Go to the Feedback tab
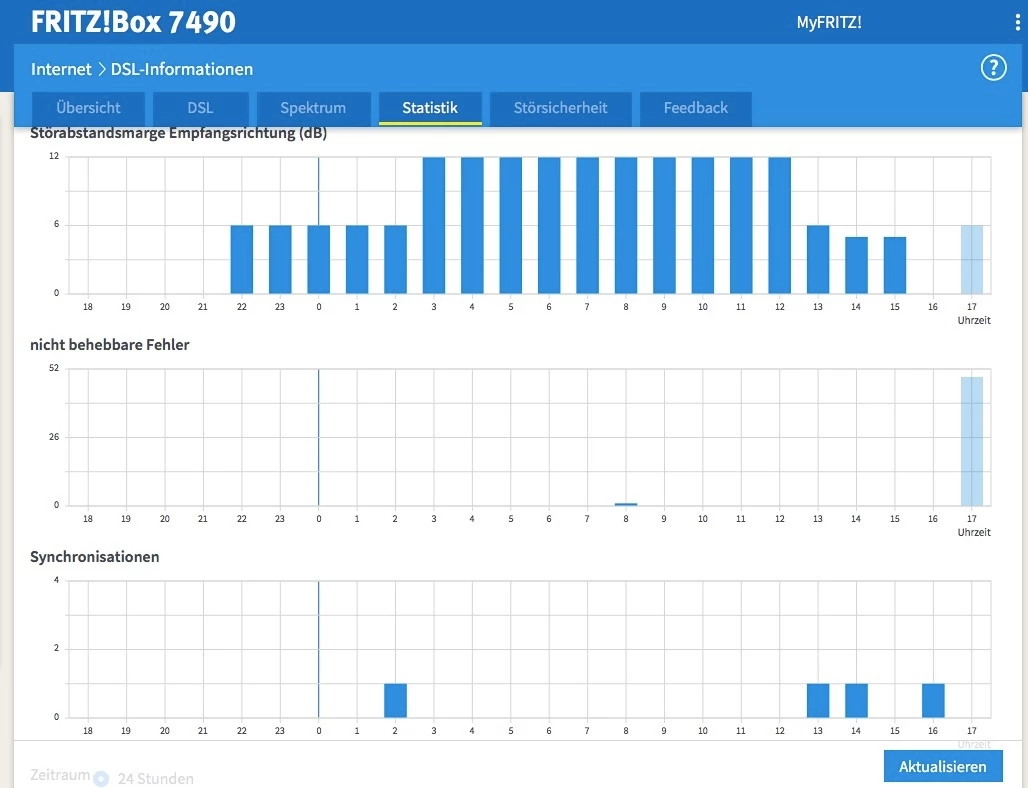Viewport: 1028px width, 788px height. coord(696,108)
